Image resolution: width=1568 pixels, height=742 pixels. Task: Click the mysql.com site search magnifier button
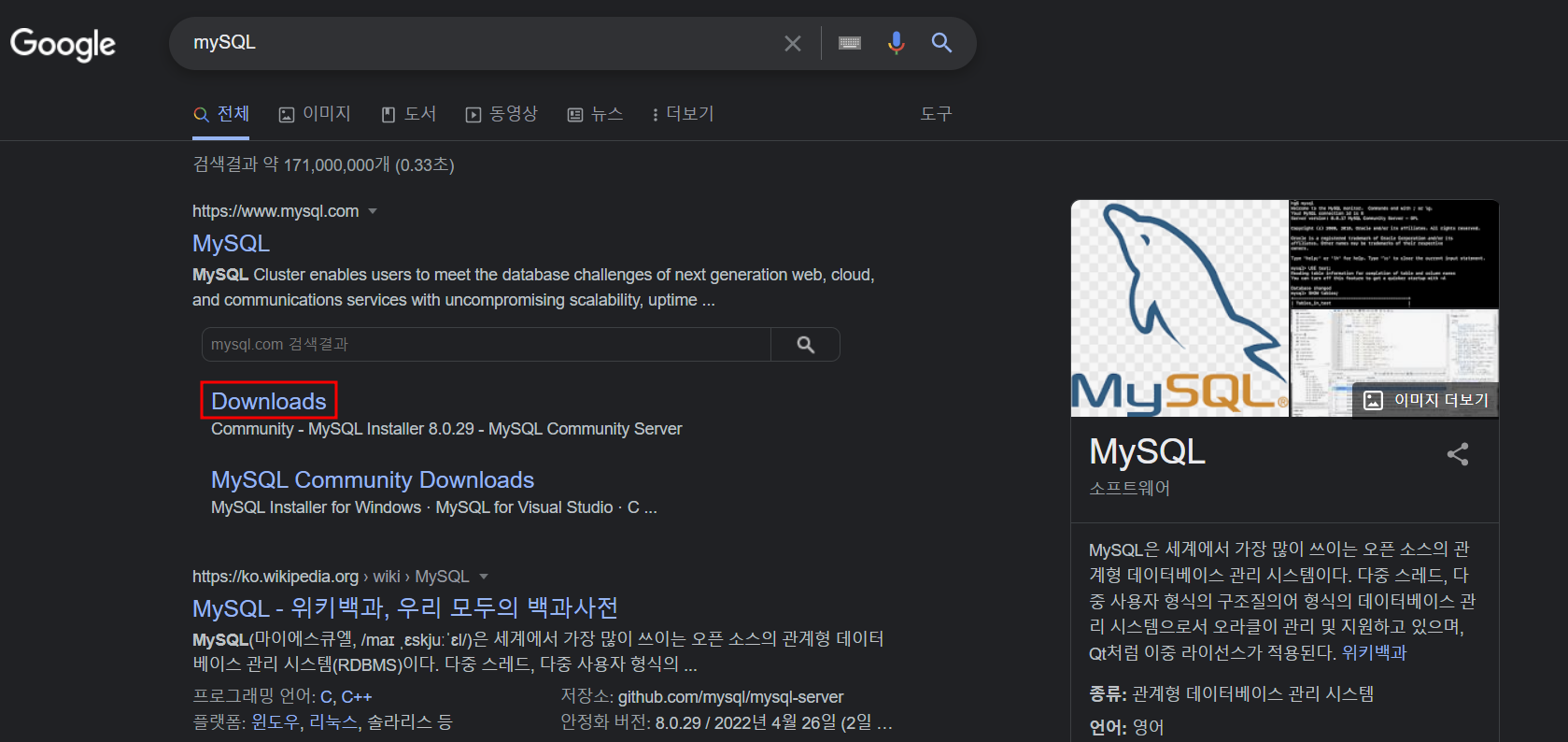[806, 345]
